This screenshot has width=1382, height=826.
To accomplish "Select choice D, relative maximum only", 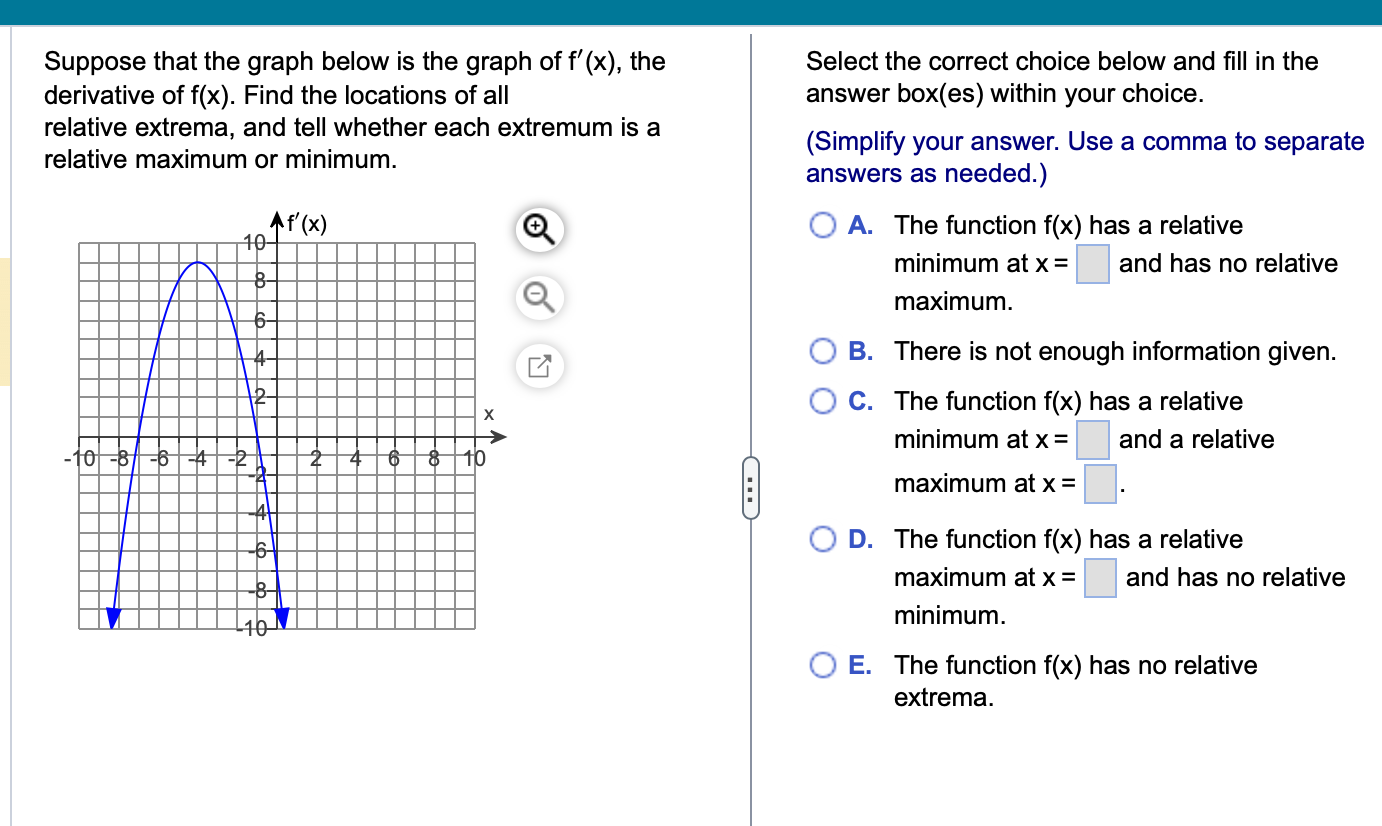I will pos(822,539).
